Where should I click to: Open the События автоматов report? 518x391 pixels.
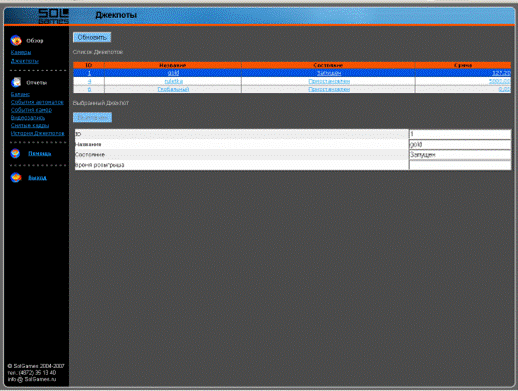point(37,102)
